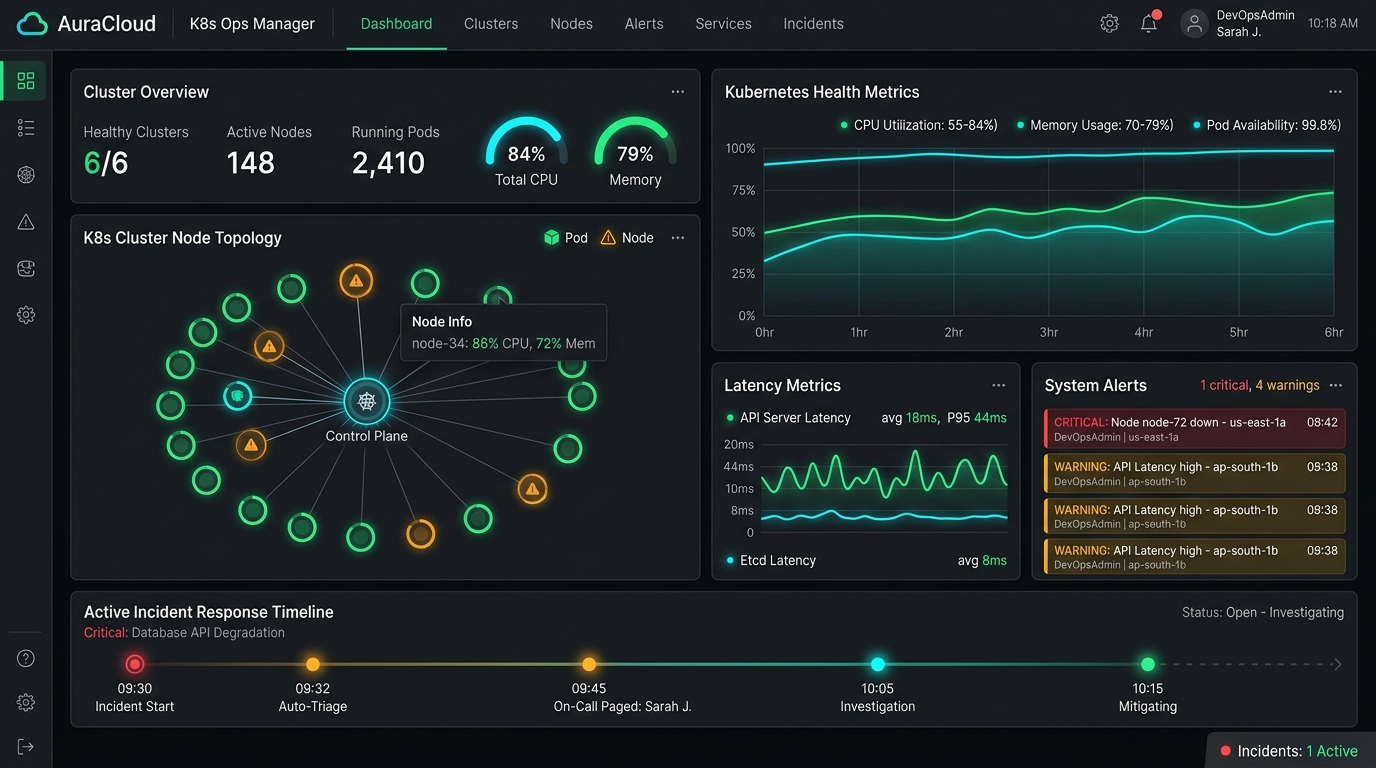Click the AuraCloud cloud logo
This screenshot has height=768, width=1376.
click(x=32, y=24)
